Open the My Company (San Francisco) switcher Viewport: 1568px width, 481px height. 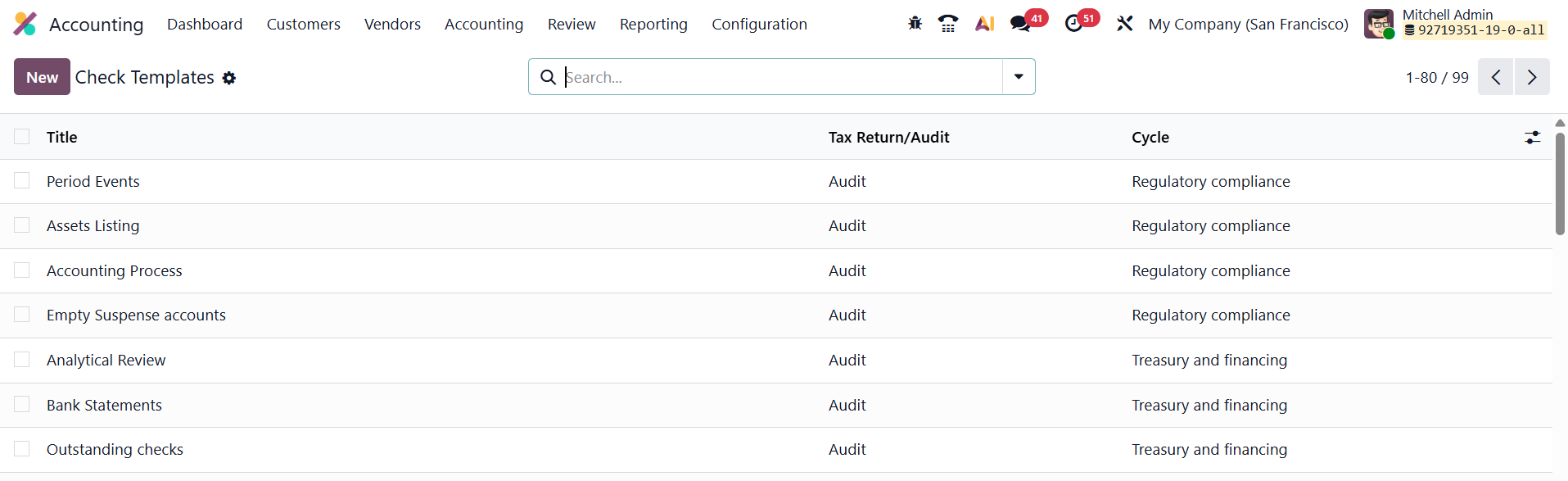pyautogui.click(x=1248, y=24)
